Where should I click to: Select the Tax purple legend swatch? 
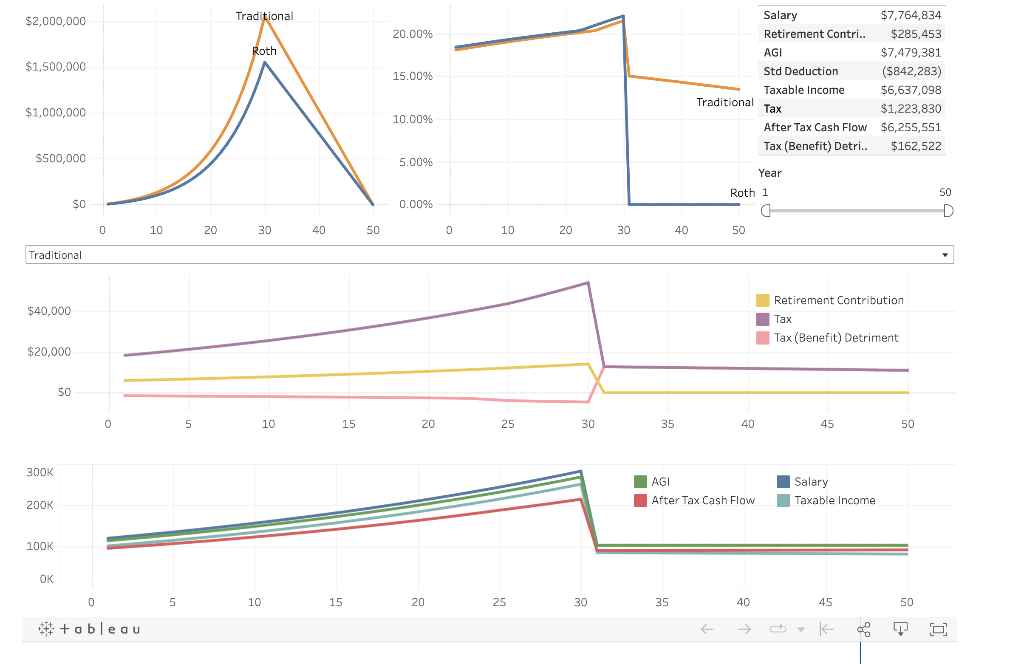click(x=762, y=319)
